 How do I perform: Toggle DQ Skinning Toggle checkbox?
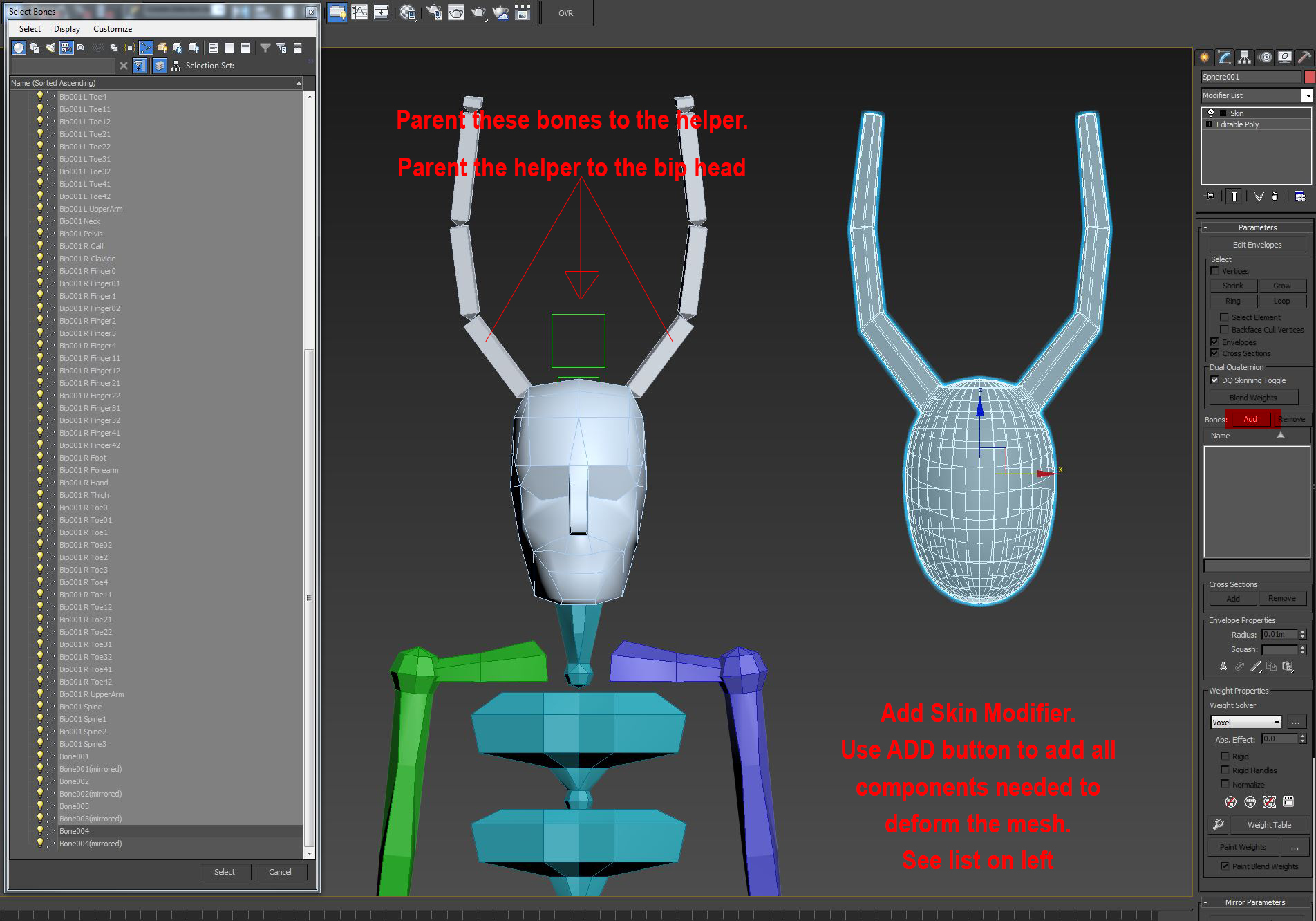pos(1214,380)
